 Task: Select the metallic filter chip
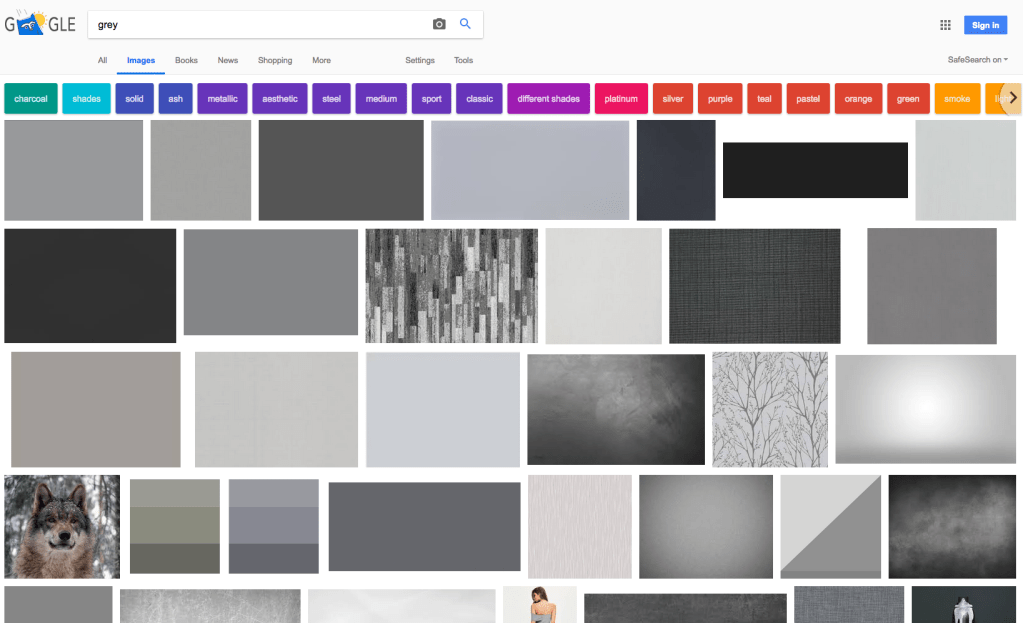point(222,98)
